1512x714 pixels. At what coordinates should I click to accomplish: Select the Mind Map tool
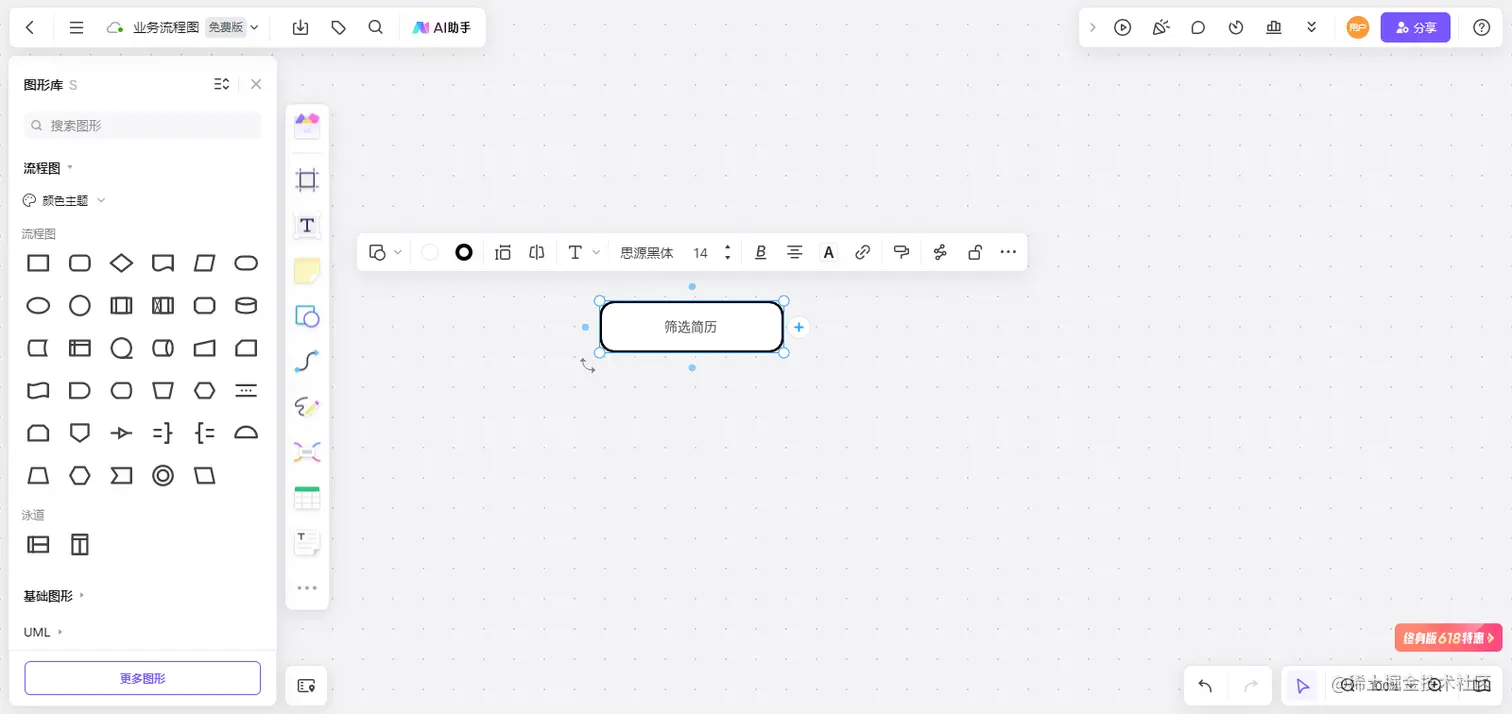307,451
